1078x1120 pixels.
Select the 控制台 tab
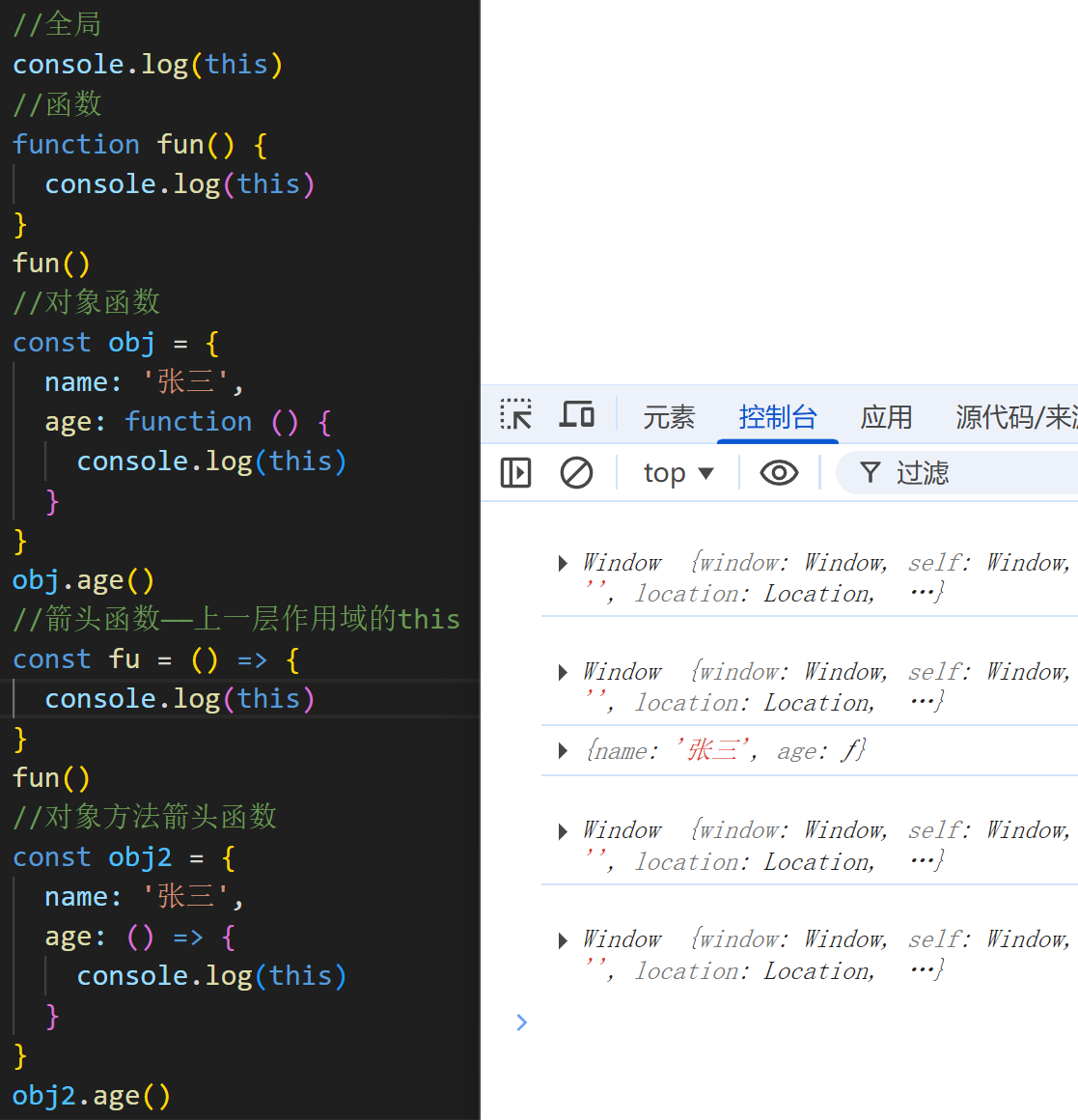pyautogui.click(x=778, y=417)
